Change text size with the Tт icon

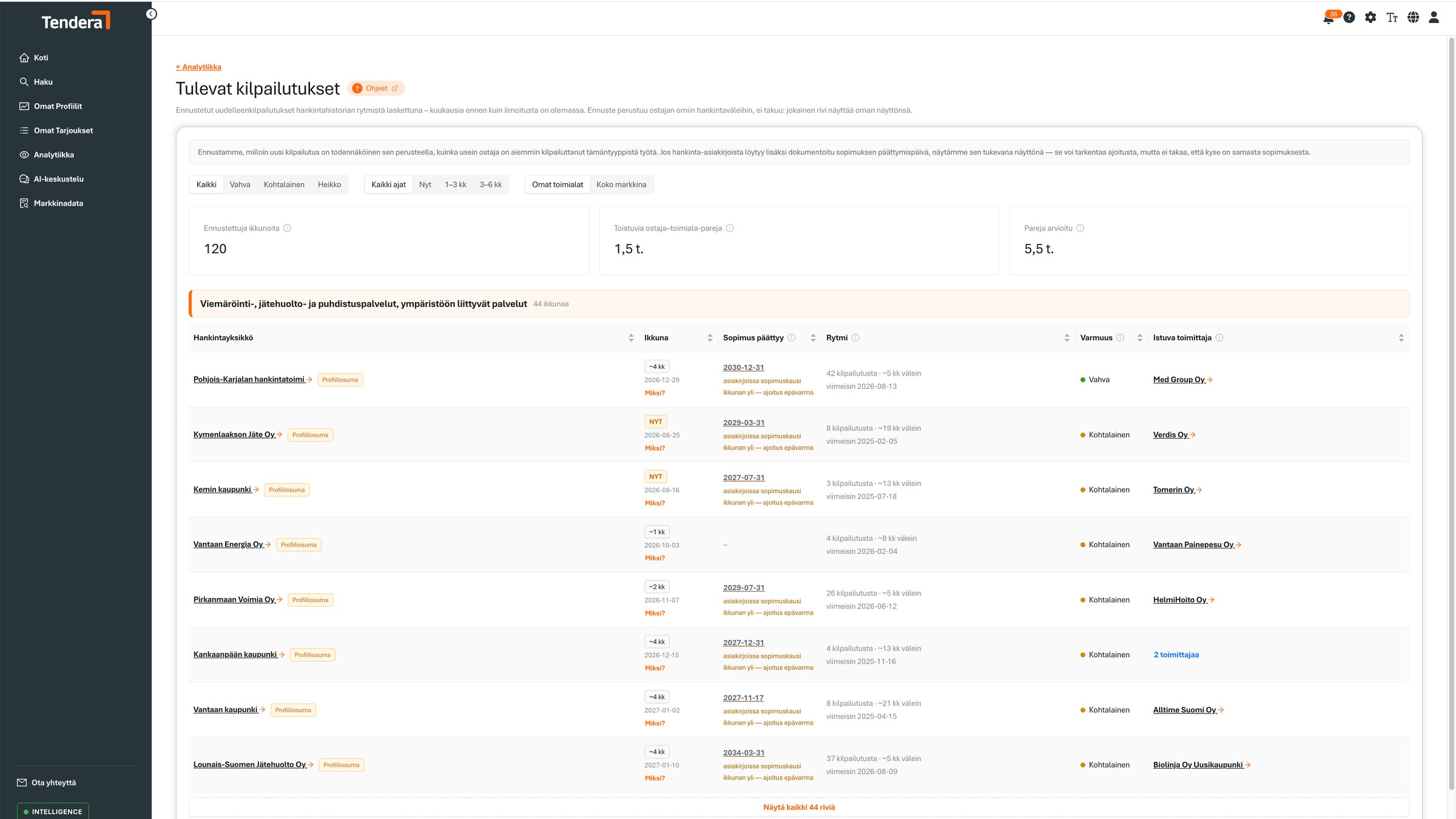click(x=1392, y=18)
